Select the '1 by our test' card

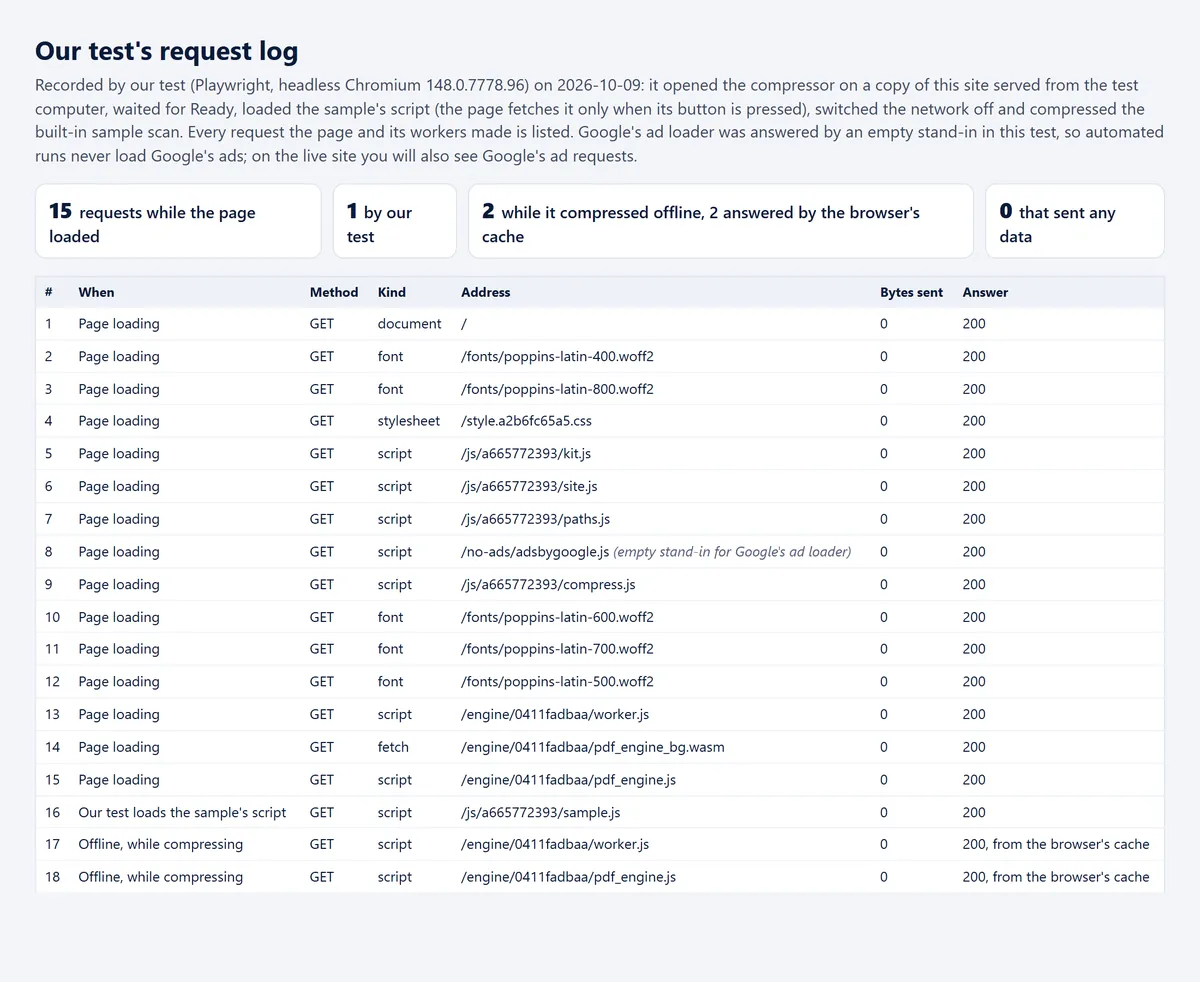pyautogui.click(x=395, y=221)
